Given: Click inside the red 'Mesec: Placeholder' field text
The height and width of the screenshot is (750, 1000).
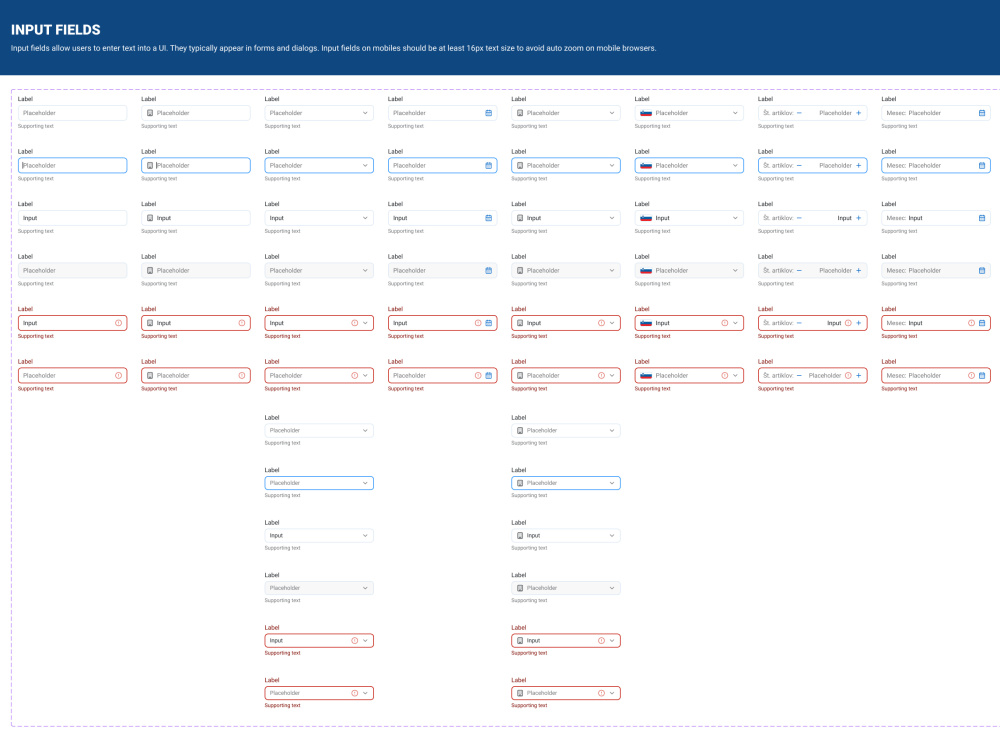Looking at the screenshot, I should tap(924, 376).
